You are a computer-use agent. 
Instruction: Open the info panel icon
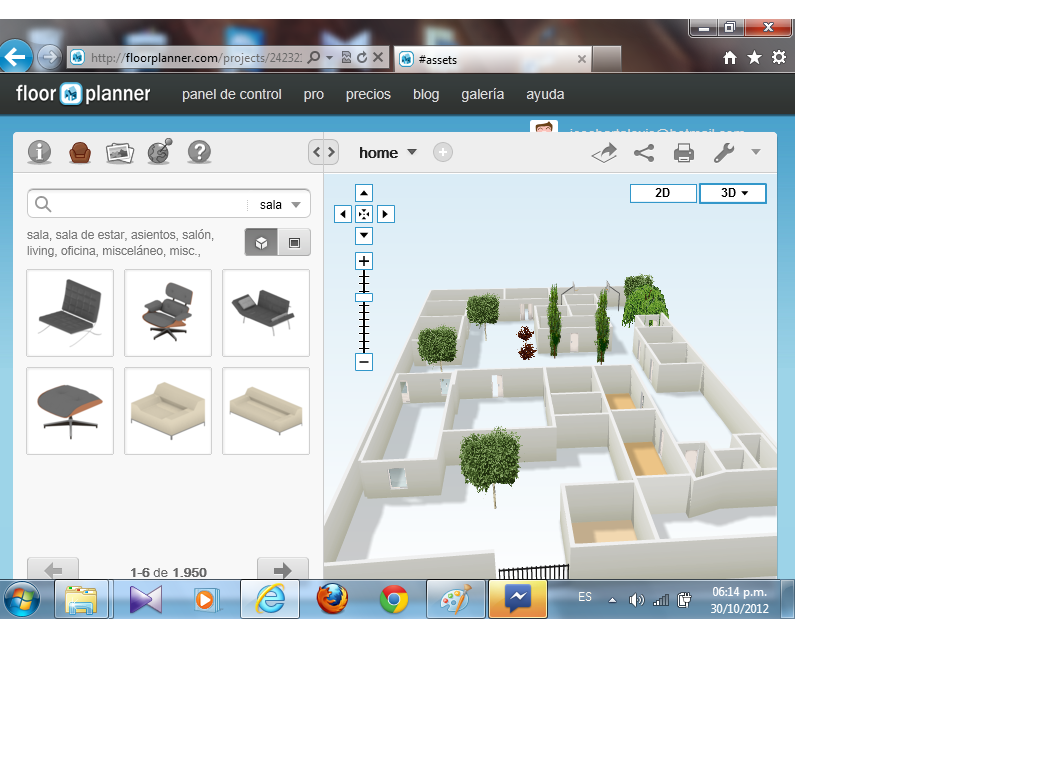(x=40, y=152)
